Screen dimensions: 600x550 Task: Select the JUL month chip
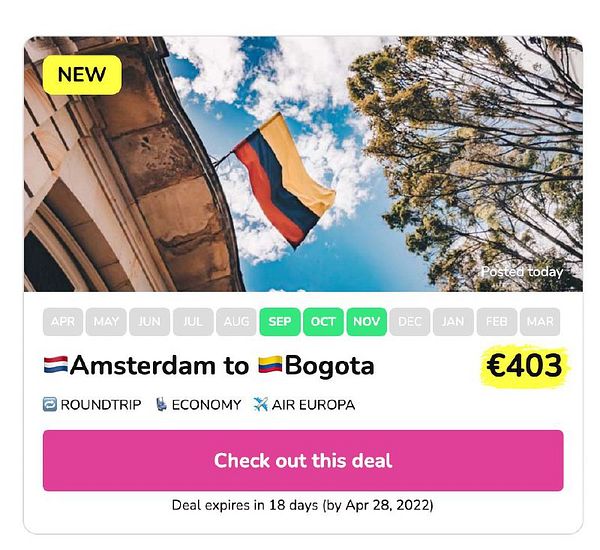click(x=193, y=322)
